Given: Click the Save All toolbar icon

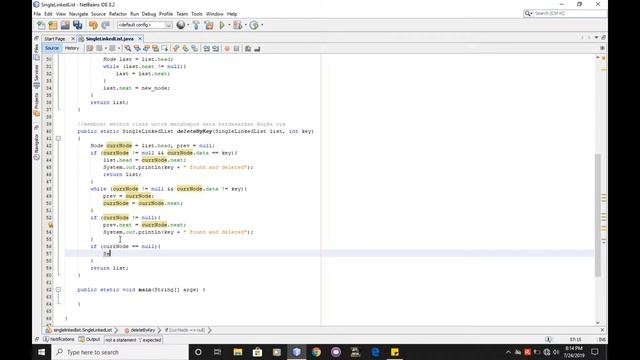Looking at the screenshot, I should click(78, 25).
